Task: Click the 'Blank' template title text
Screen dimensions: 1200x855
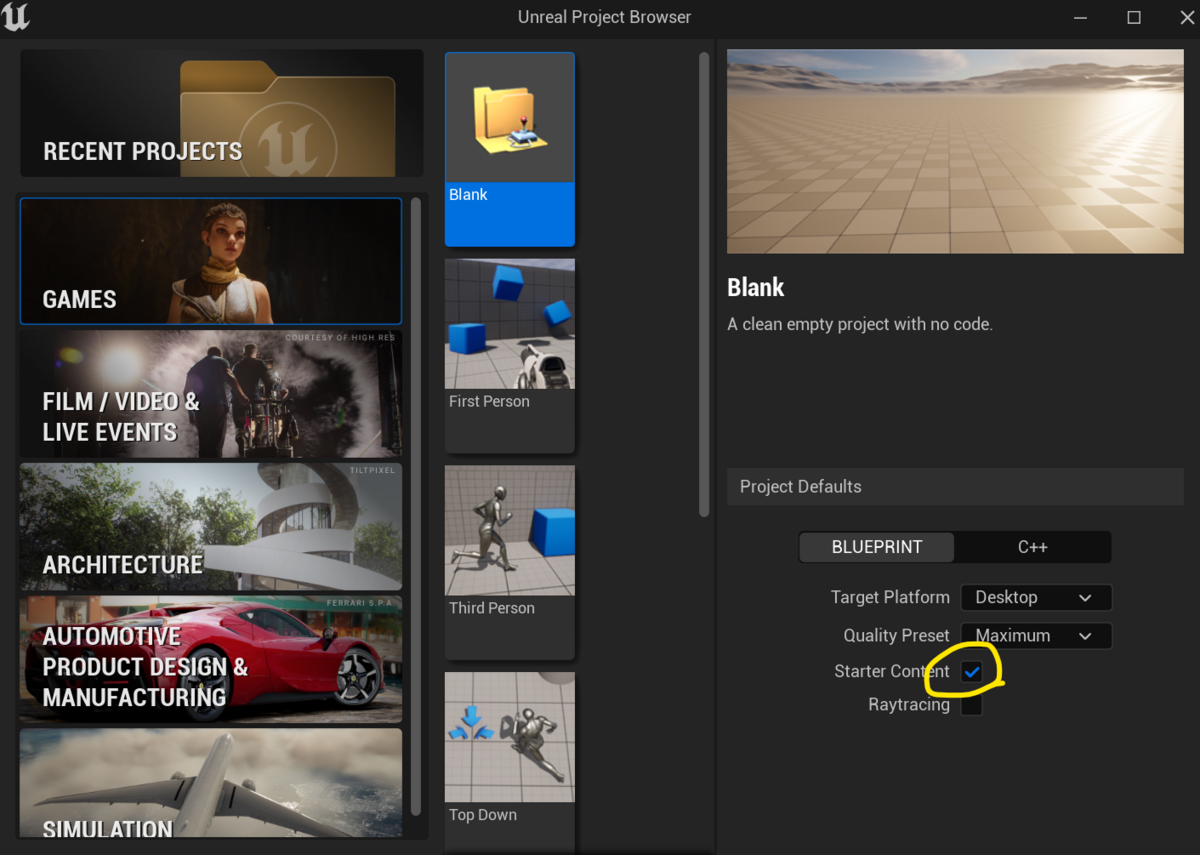Action: click(x=756, y=288)
